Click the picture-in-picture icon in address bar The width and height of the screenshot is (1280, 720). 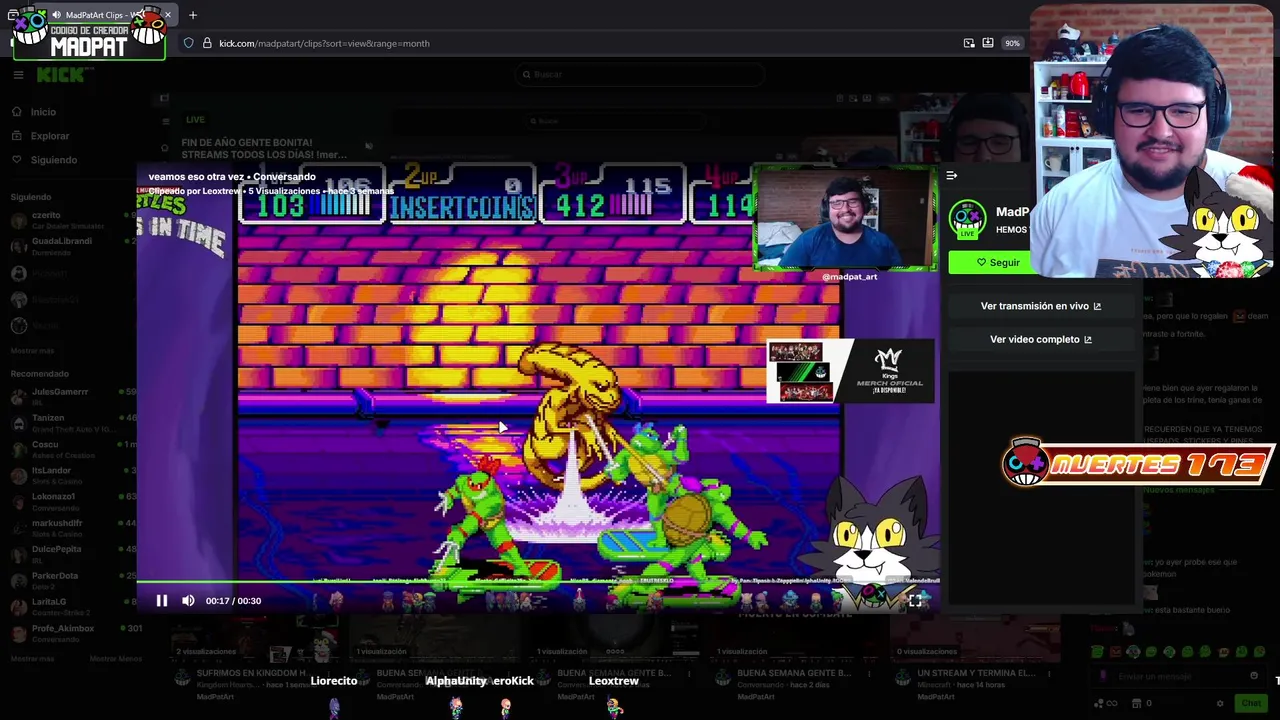969,43
